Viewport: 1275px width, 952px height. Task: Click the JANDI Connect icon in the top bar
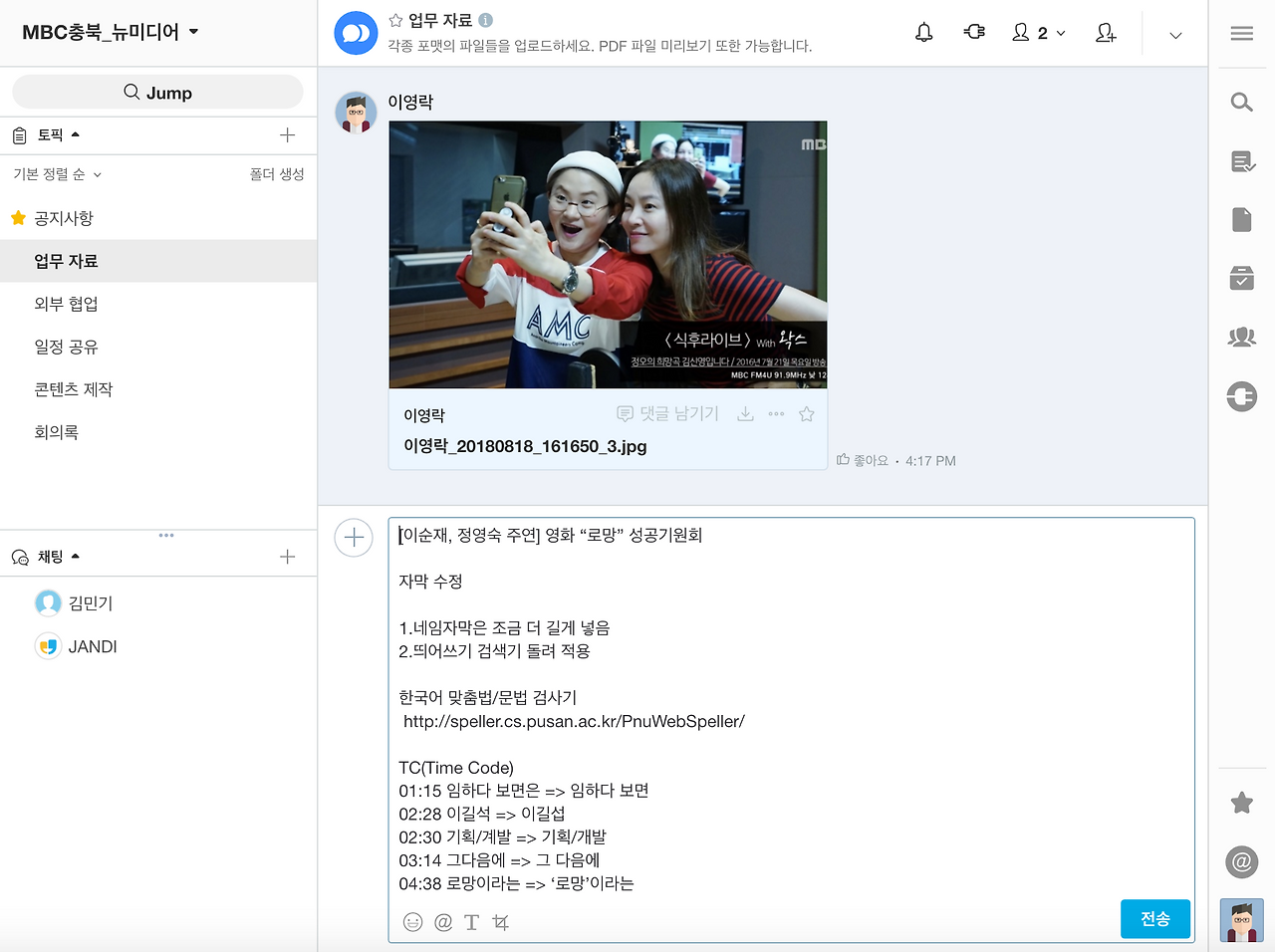click(x=973, y=32)
